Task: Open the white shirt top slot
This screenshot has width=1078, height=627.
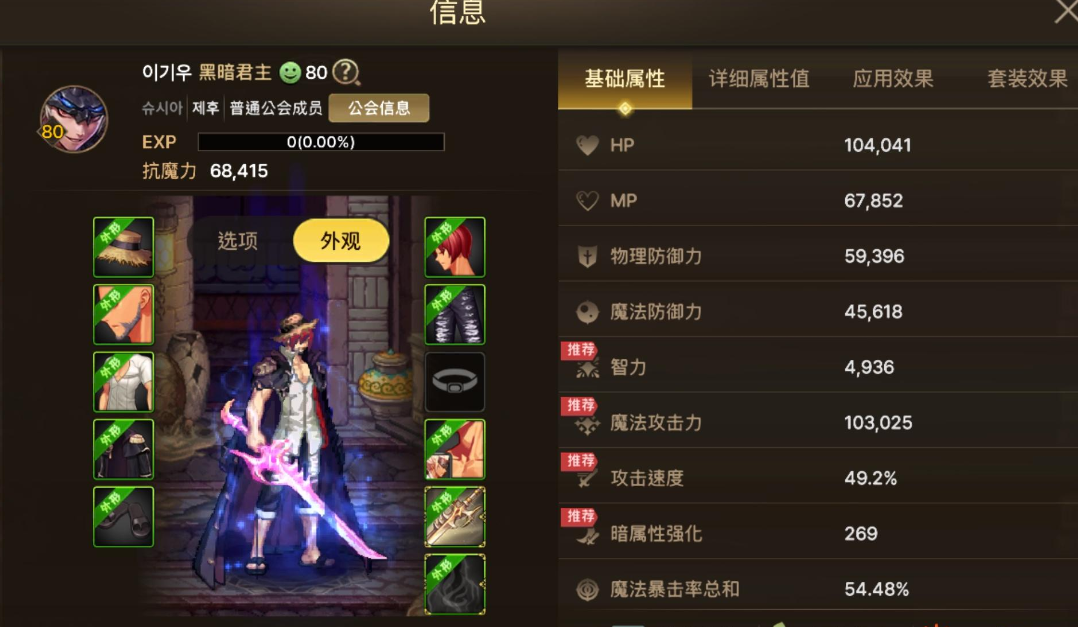Action: click(124, 382)
